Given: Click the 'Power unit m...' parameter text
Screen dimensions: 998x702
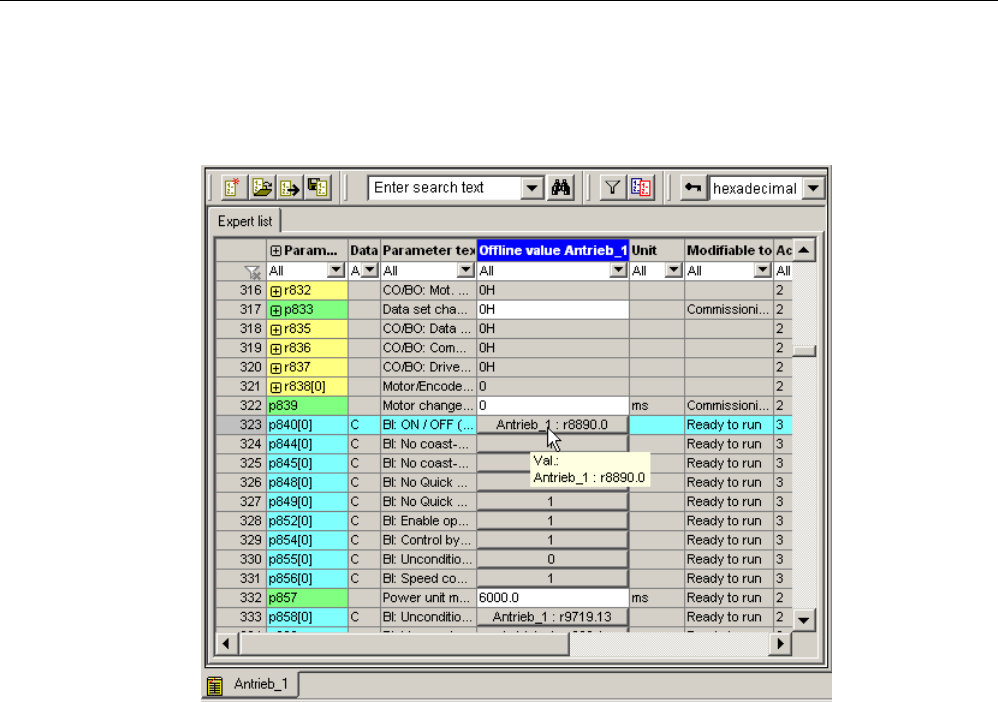Looking at the screenshot, I should pos(426,598).
